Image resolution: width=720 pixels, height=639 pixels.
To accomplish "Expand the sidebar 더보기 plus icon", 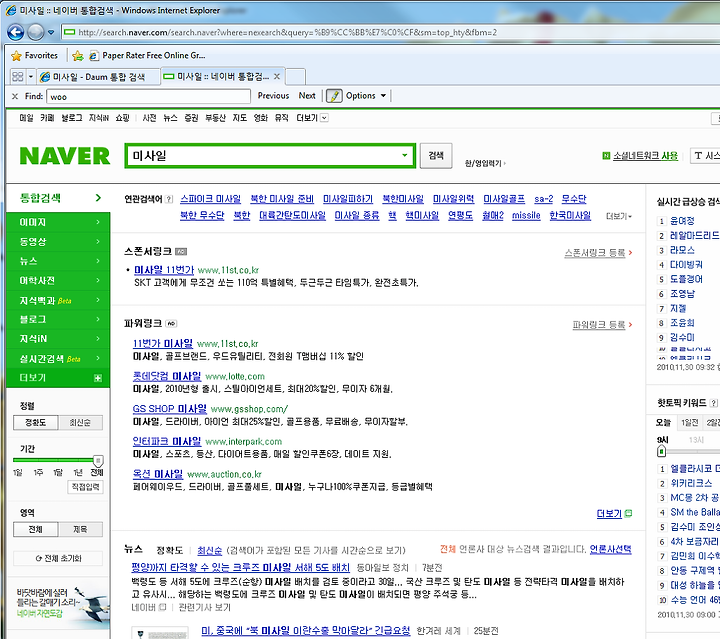I will (x=98, y=378).
